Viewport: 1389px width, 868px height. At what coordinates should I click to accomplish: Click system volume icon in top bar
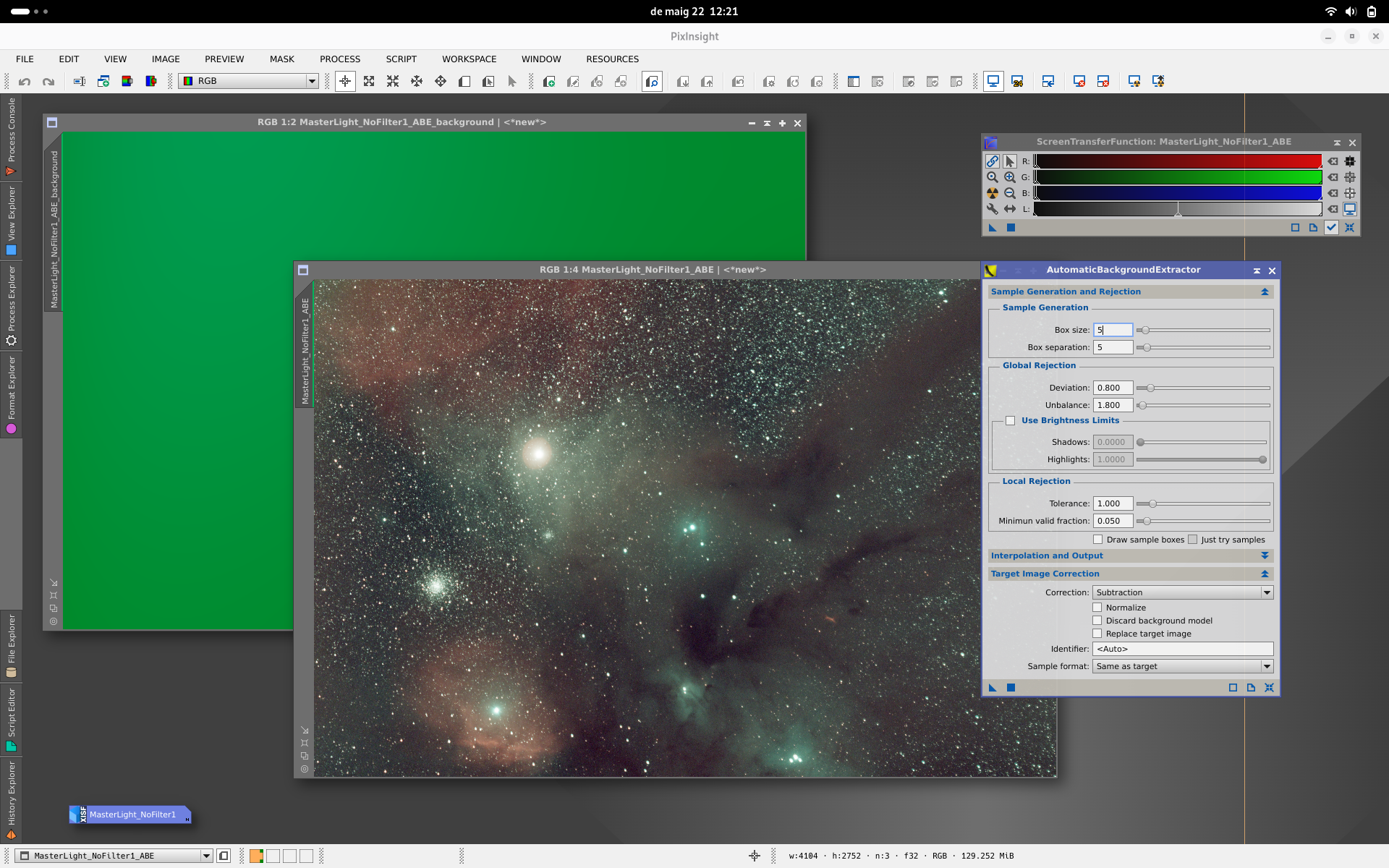[x=1351, y=12]
